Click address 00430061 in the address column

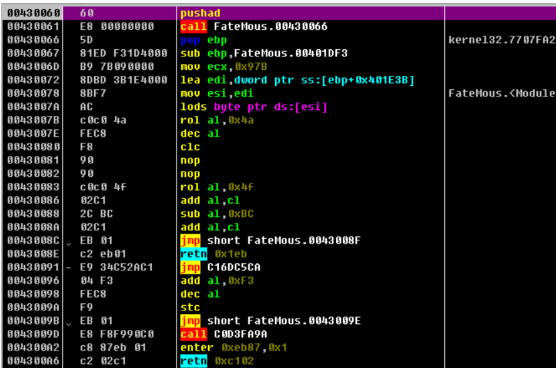(x=33, y=27)
